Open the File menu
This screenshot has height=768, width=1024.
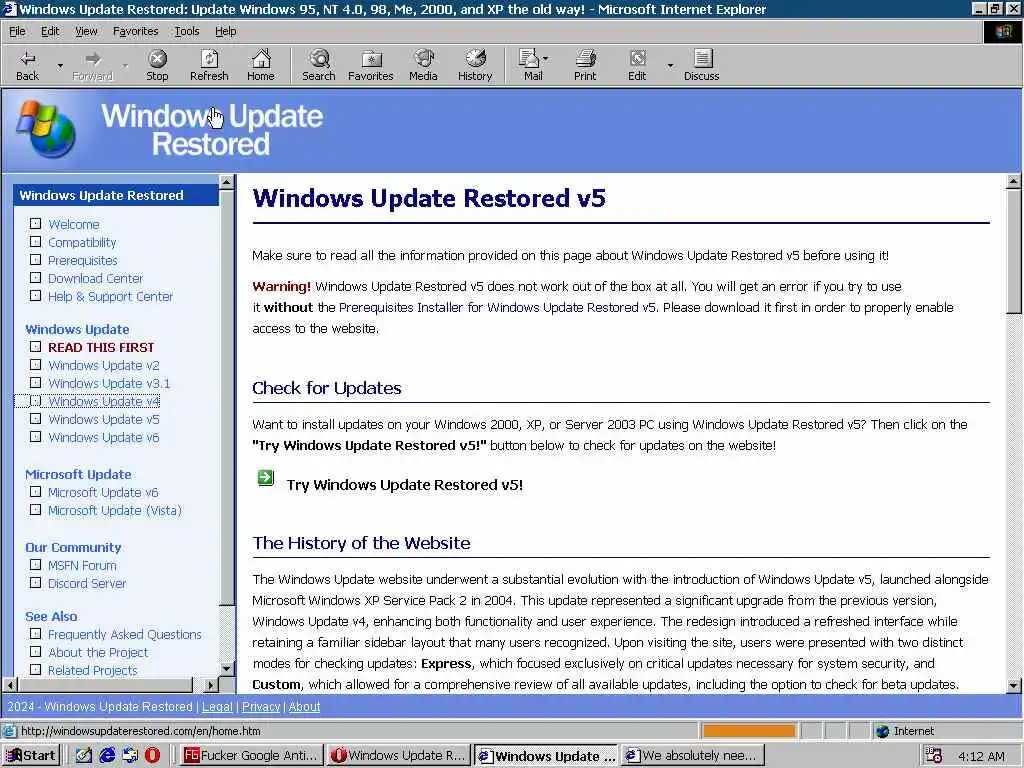click(17, 31)
